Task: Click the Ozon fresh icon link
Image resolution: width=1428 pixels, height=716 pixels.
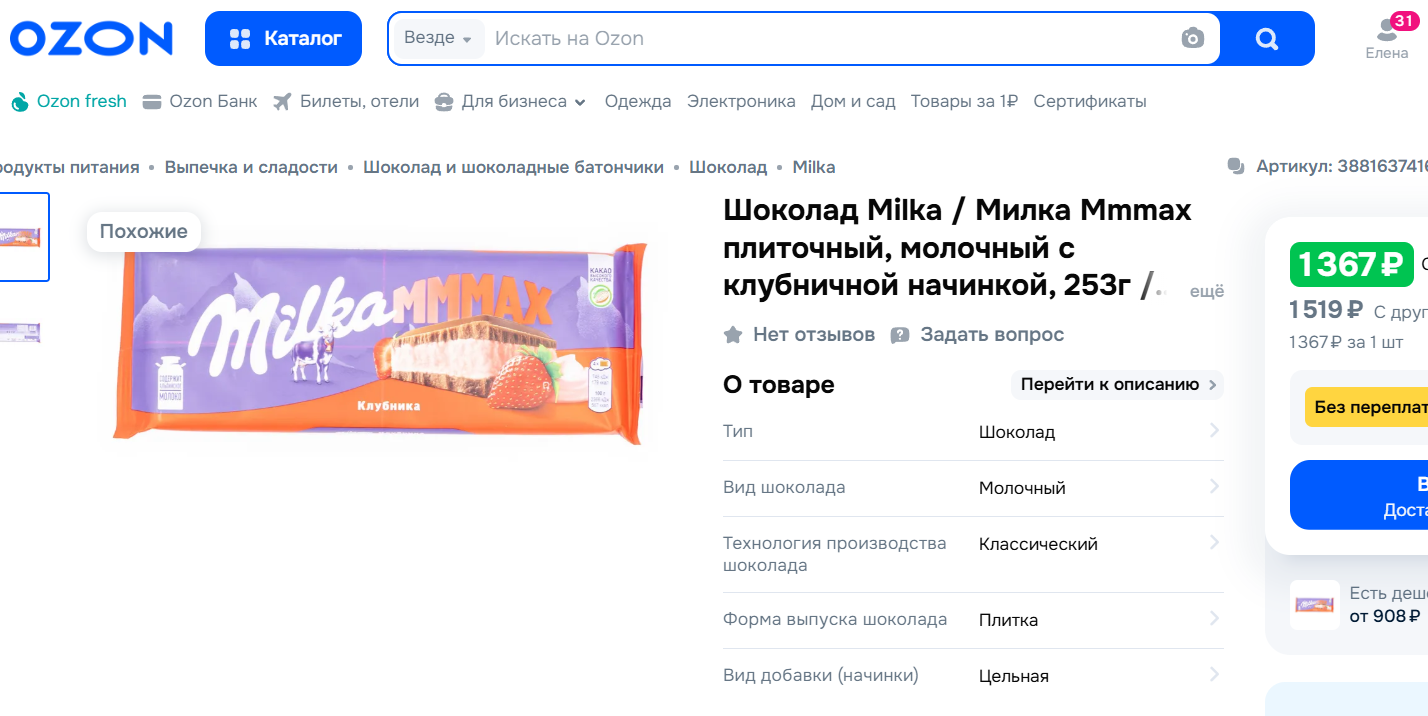Action: 20,102
